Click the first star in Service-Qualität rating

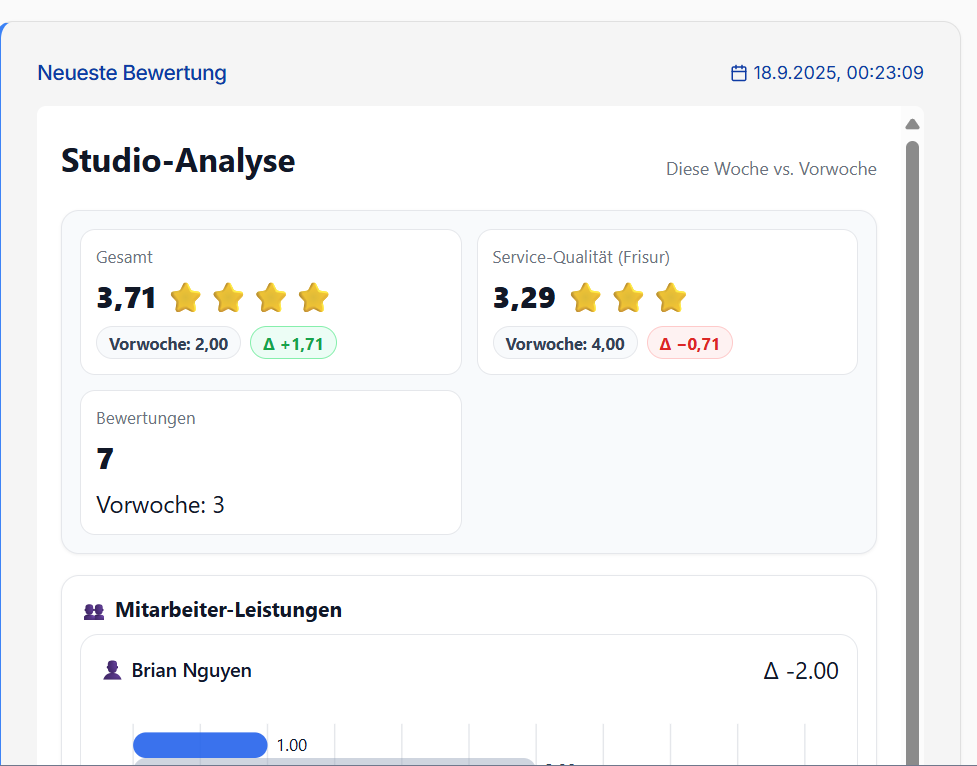point(585,298)
